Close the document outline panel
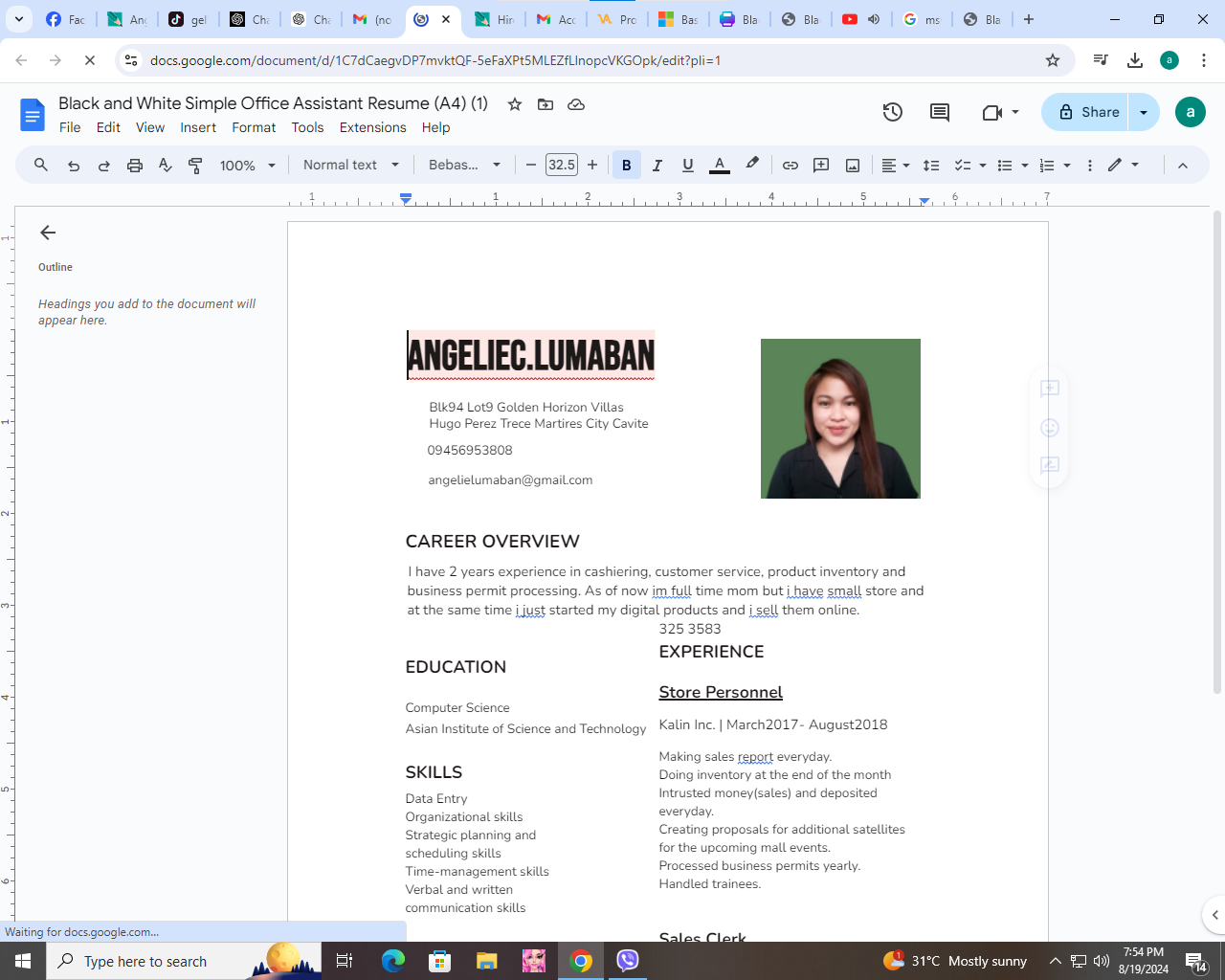The width and height of the screenshot is (1225, 980). (48, 233)
